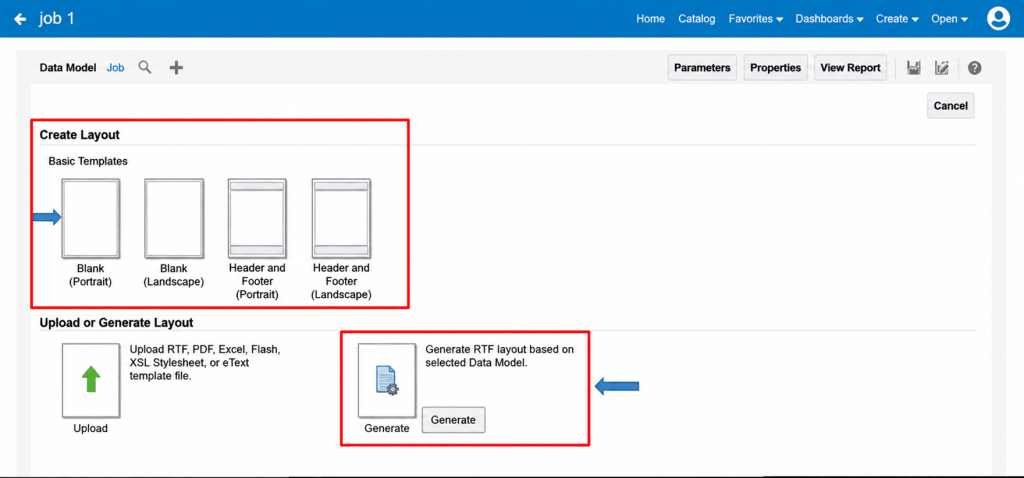Go to Home in the top navigation

click(650, 19)
